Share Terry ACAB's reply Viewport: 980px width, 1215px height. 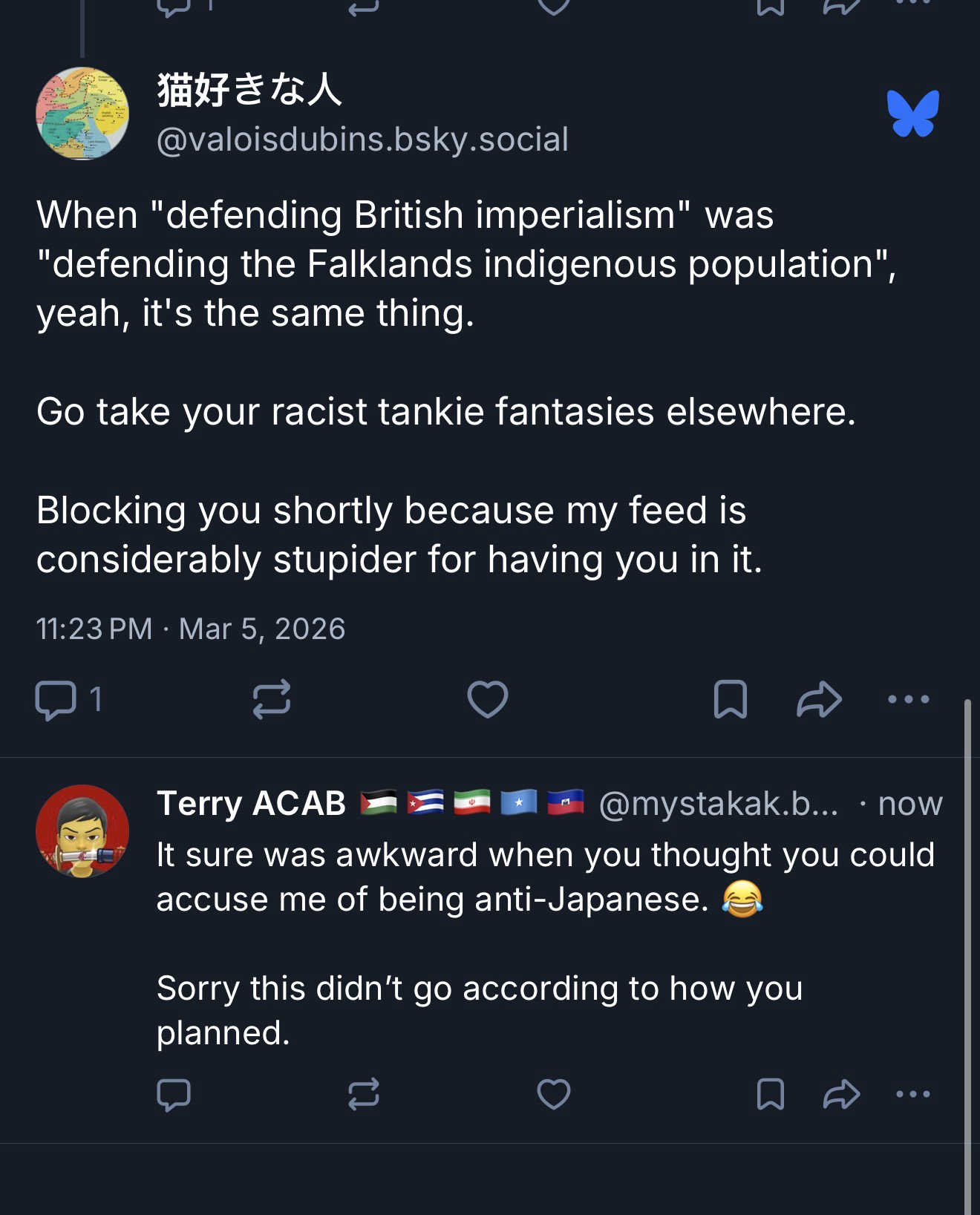841,1094
